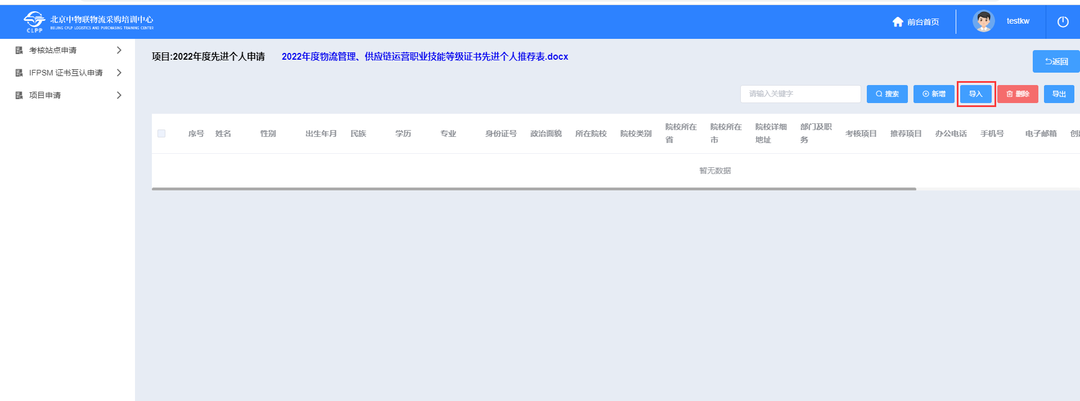Open the 项目申请 menu item
Image resolution: width=1080 pixels, height=401 pixels.
pyautogui.click(x=68, y=95)
